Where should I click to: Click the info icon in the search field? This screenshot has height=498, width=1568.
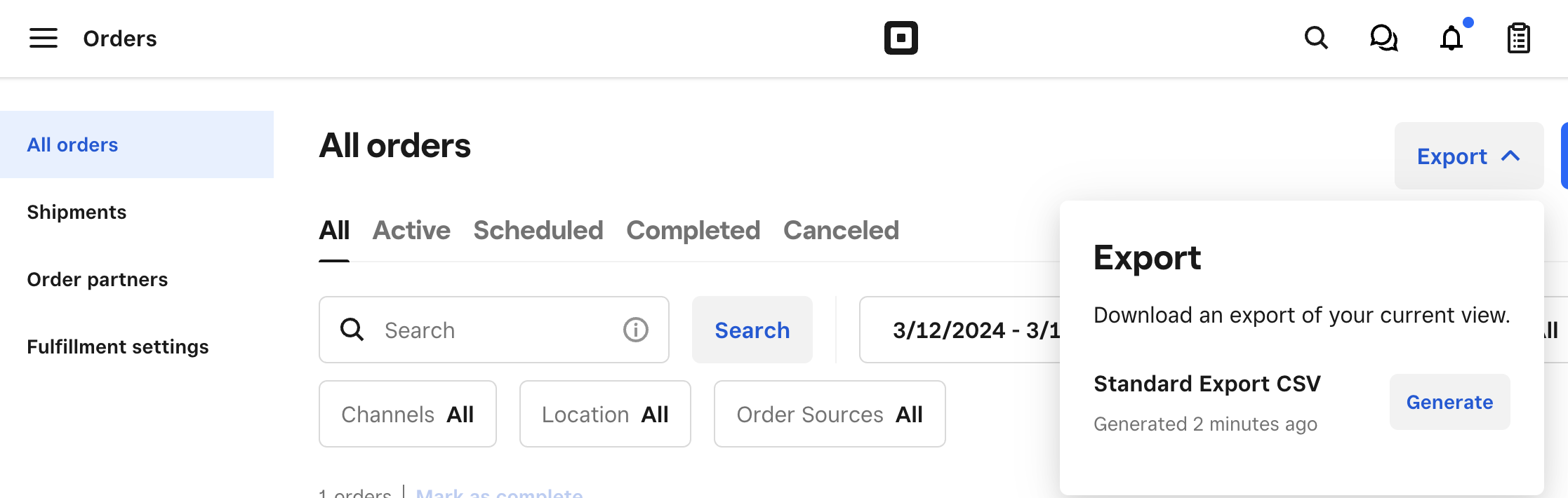tap(634, 330)
